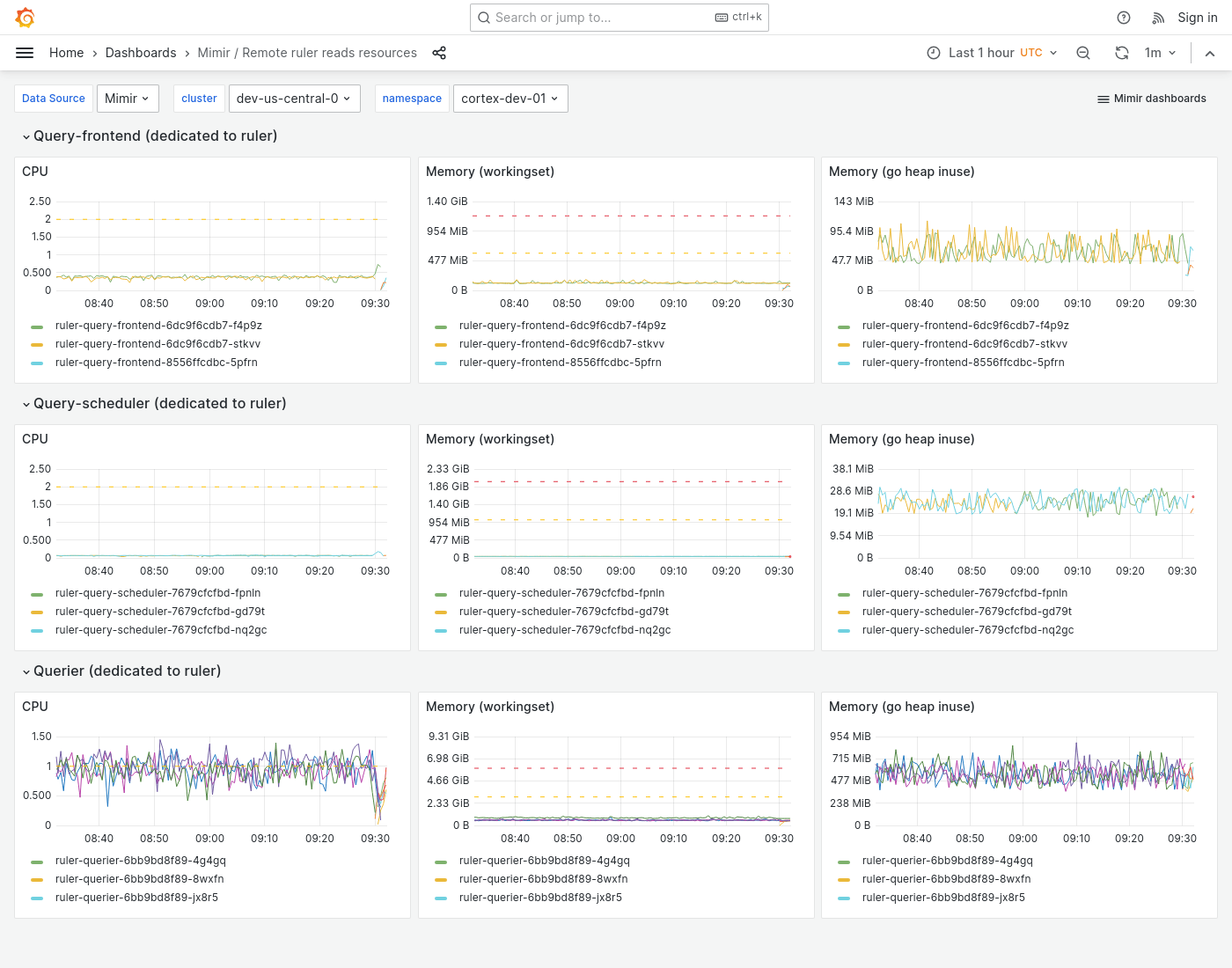Open the navigation hamburger menu

click(x=25, y=53)
